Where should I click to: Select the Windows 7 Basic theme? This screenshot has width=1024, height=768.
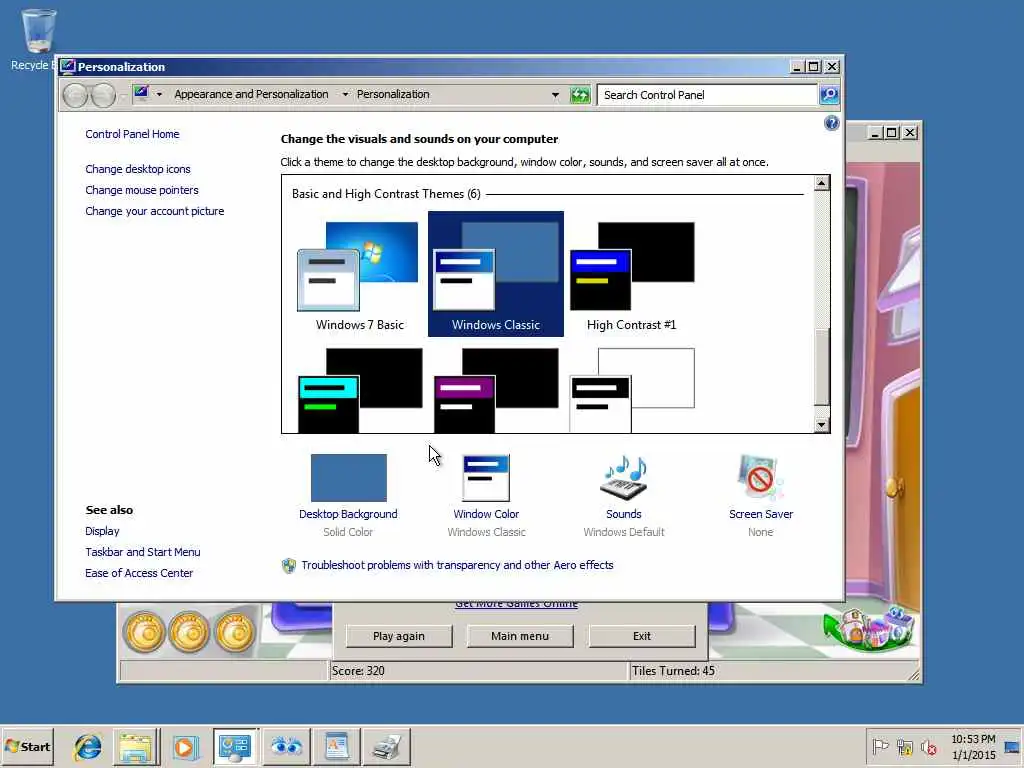(359, 274)
